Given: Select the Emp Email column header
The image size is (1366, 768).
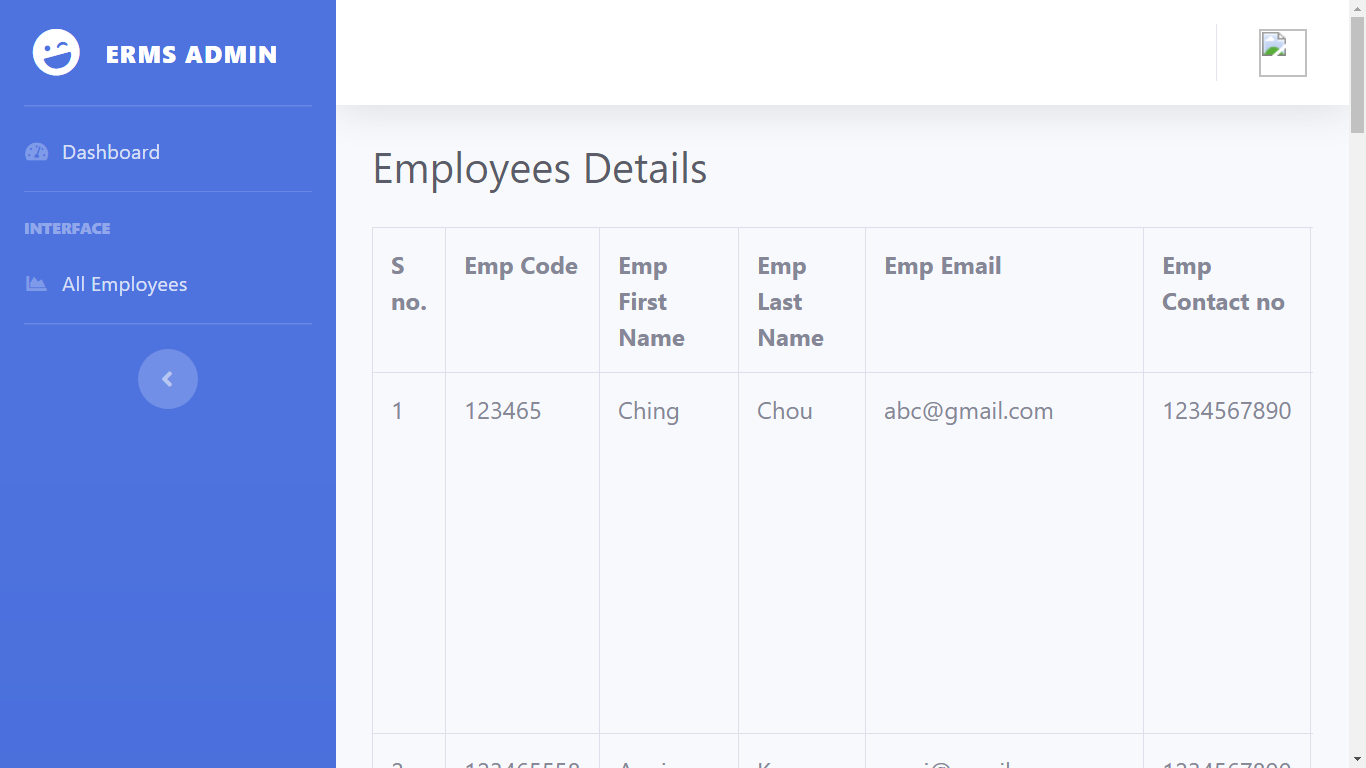Looking at the screenshot, I should tap(942, 265).
